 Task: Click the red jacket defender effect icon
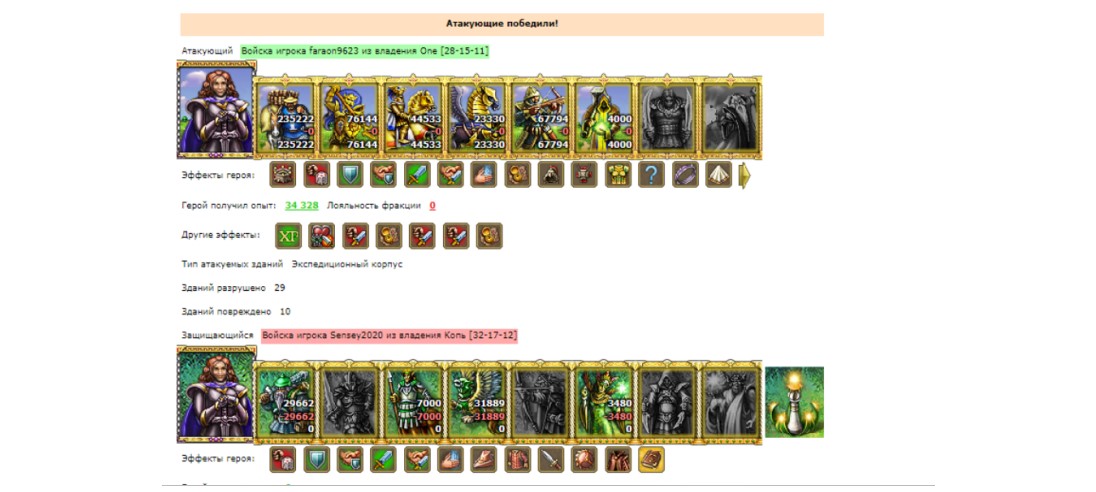517,460
